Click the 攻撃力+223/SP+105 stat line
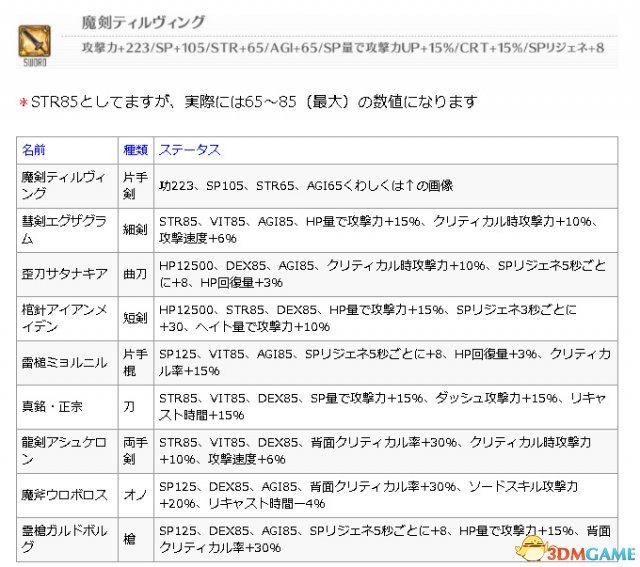Viewport: 640px width, 567px height. coord(343,48)
